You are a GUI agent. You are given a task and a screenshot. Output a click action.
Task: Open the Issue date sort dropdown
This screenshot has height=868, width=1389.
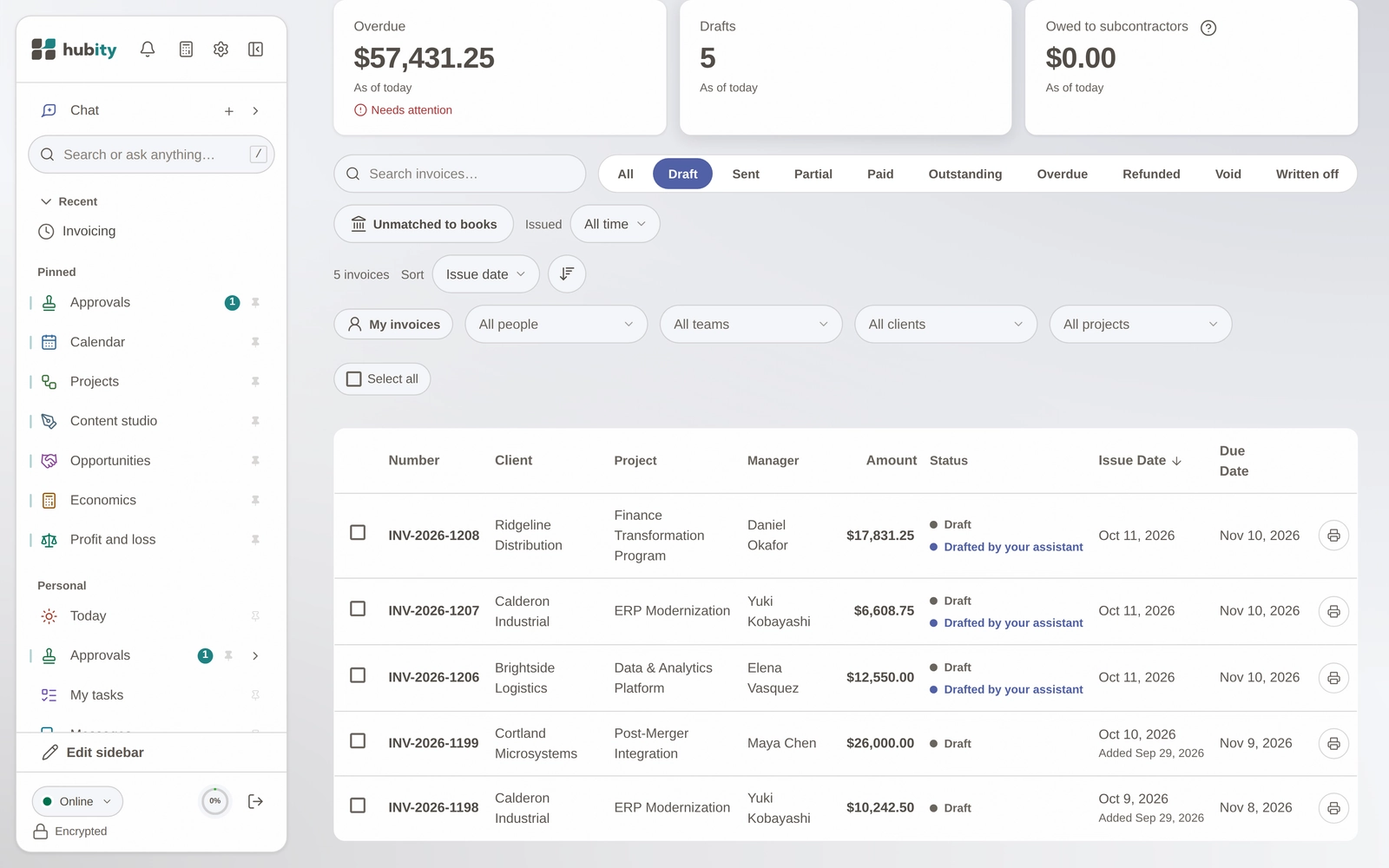point(486,274)
